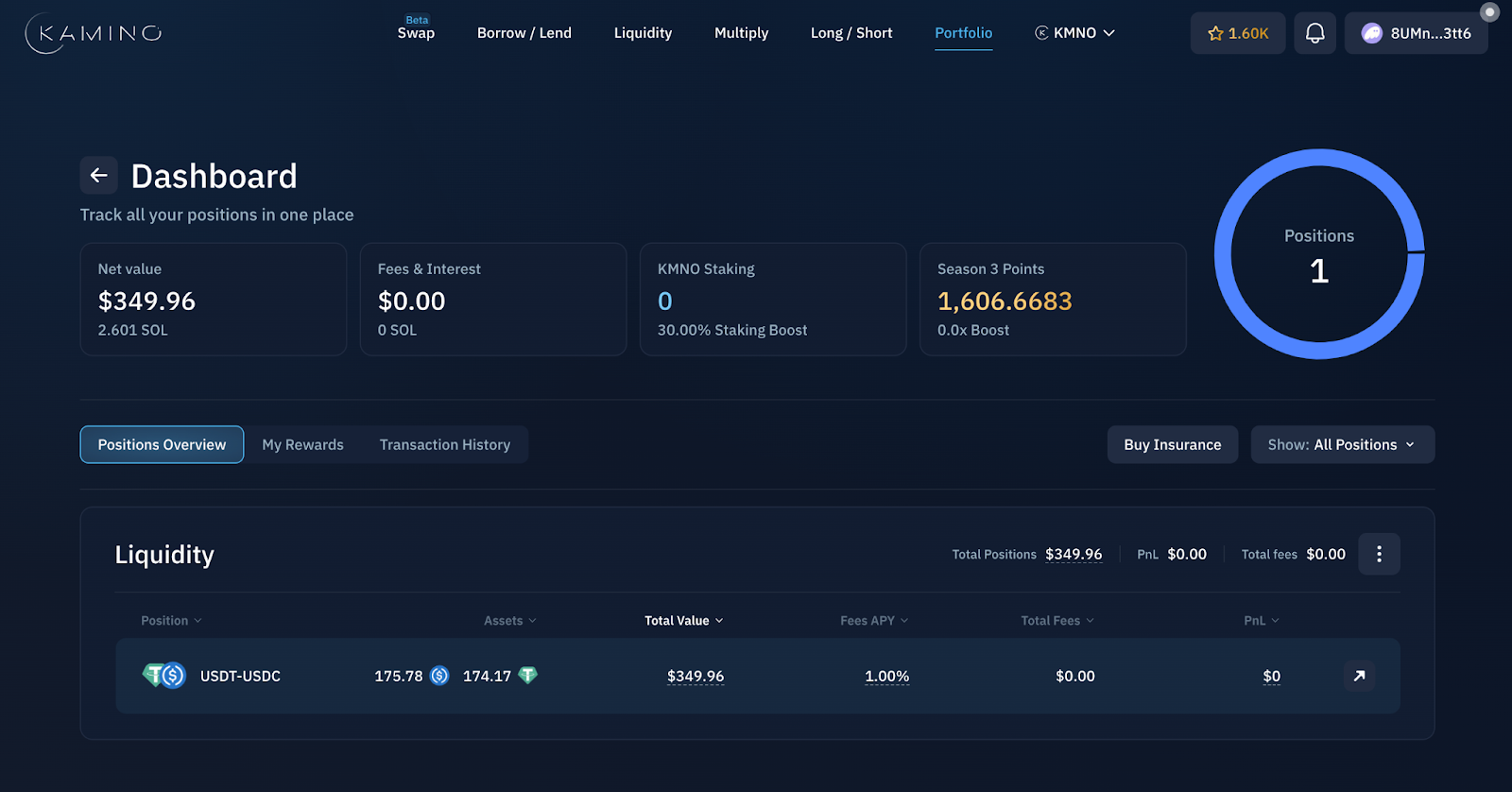The width and height of the screenshot is (1512, 792).
Task: Sort by Position column header
Action: (x=171, y=621)
